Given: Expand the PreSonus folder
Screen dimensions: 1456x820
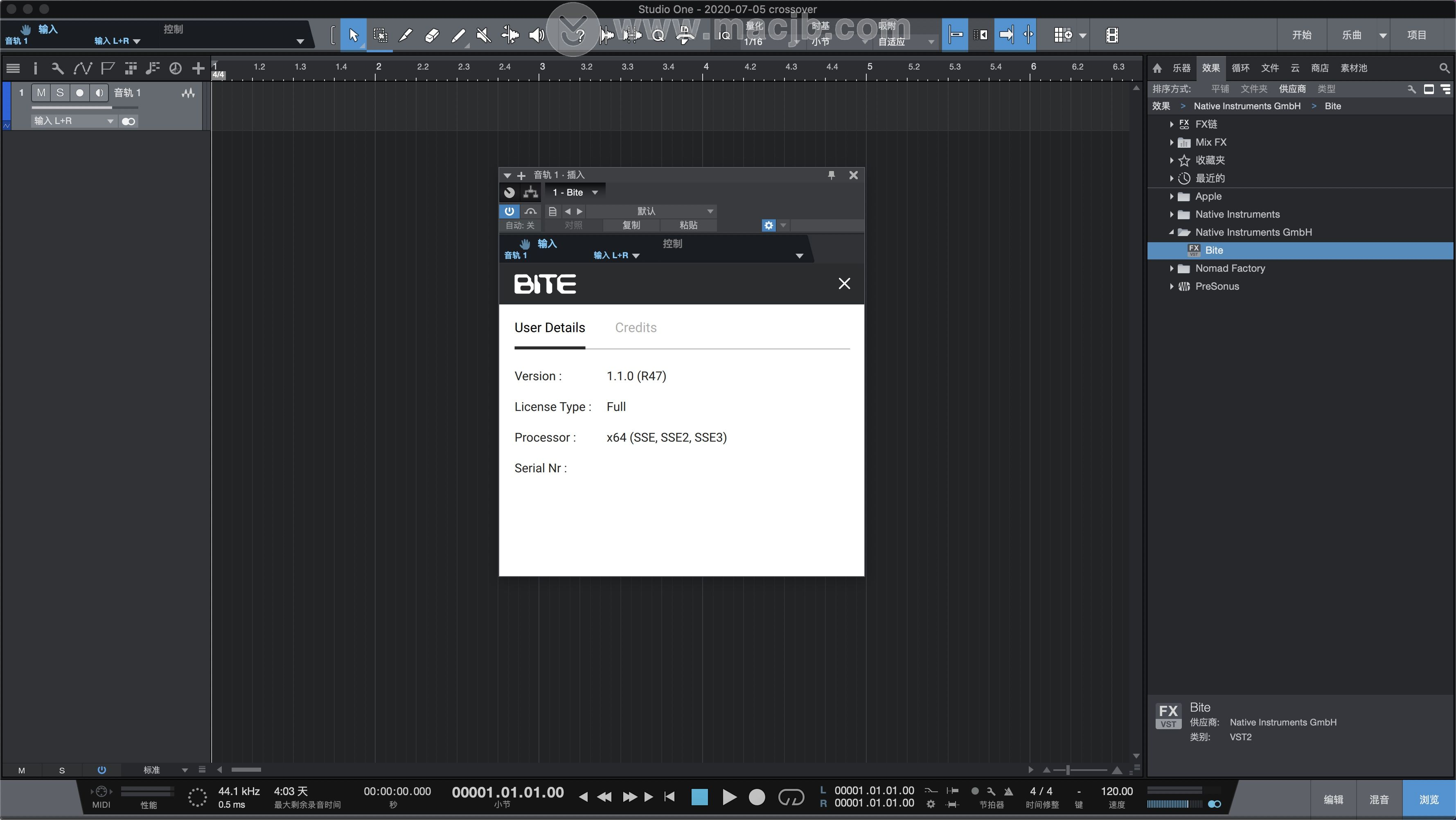Looking at the screenshot, I should click(1172, 286).
